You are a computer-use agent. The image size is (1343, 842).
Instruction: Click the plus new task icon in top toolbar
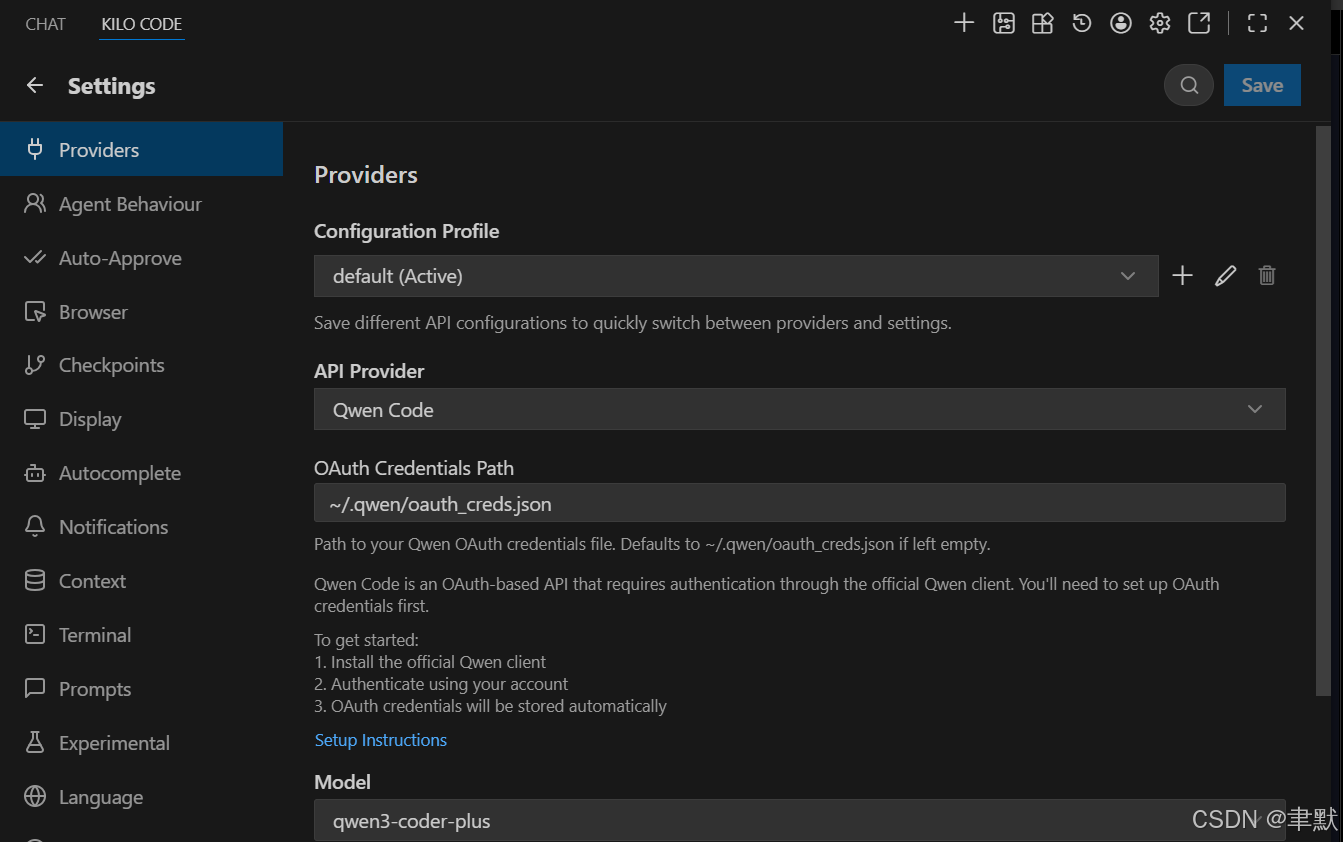pyautogui.click(x=964, y=23)
